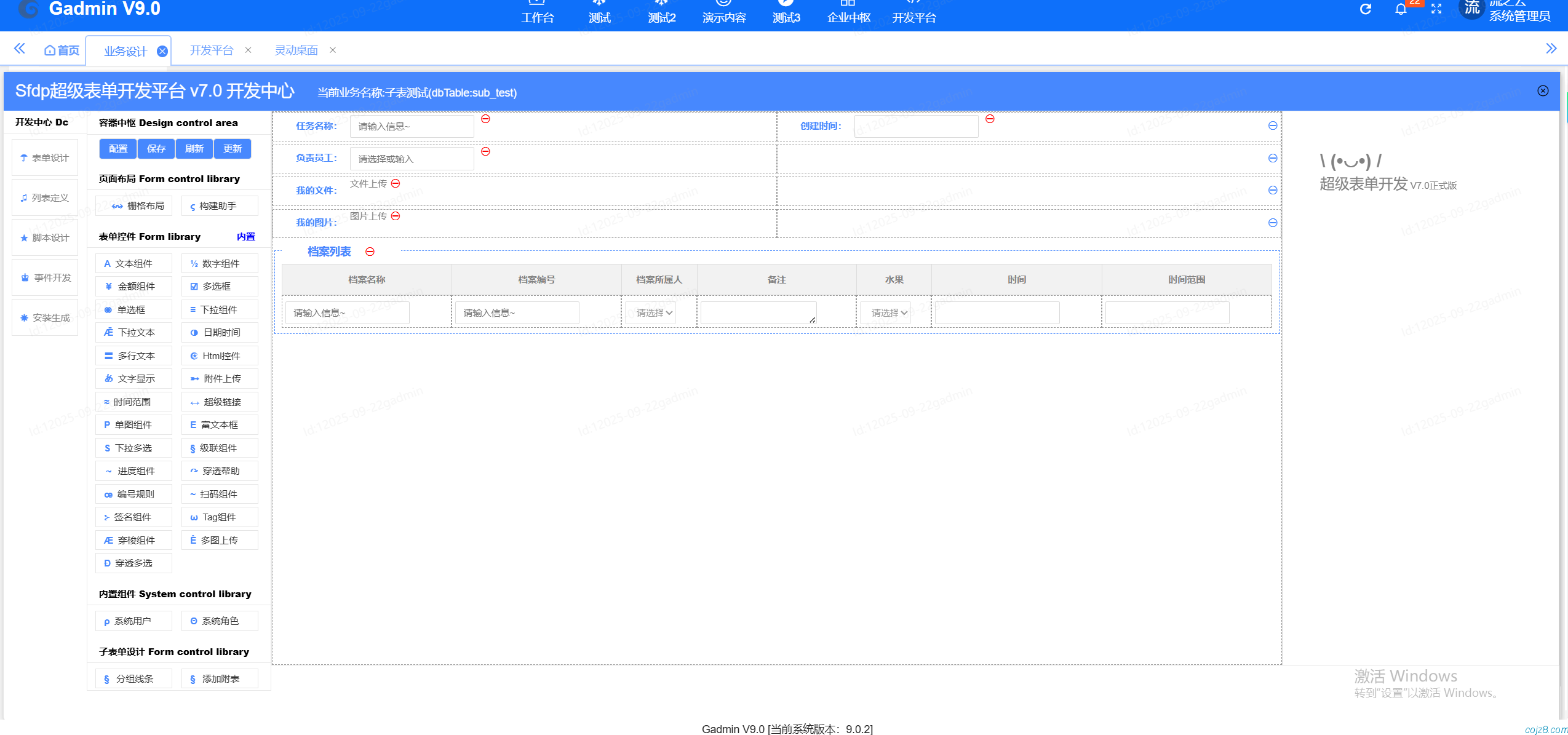Select the 多选框 checkbox component
This screenshot has width=1568, height=735.
click(x=219, y=287)
